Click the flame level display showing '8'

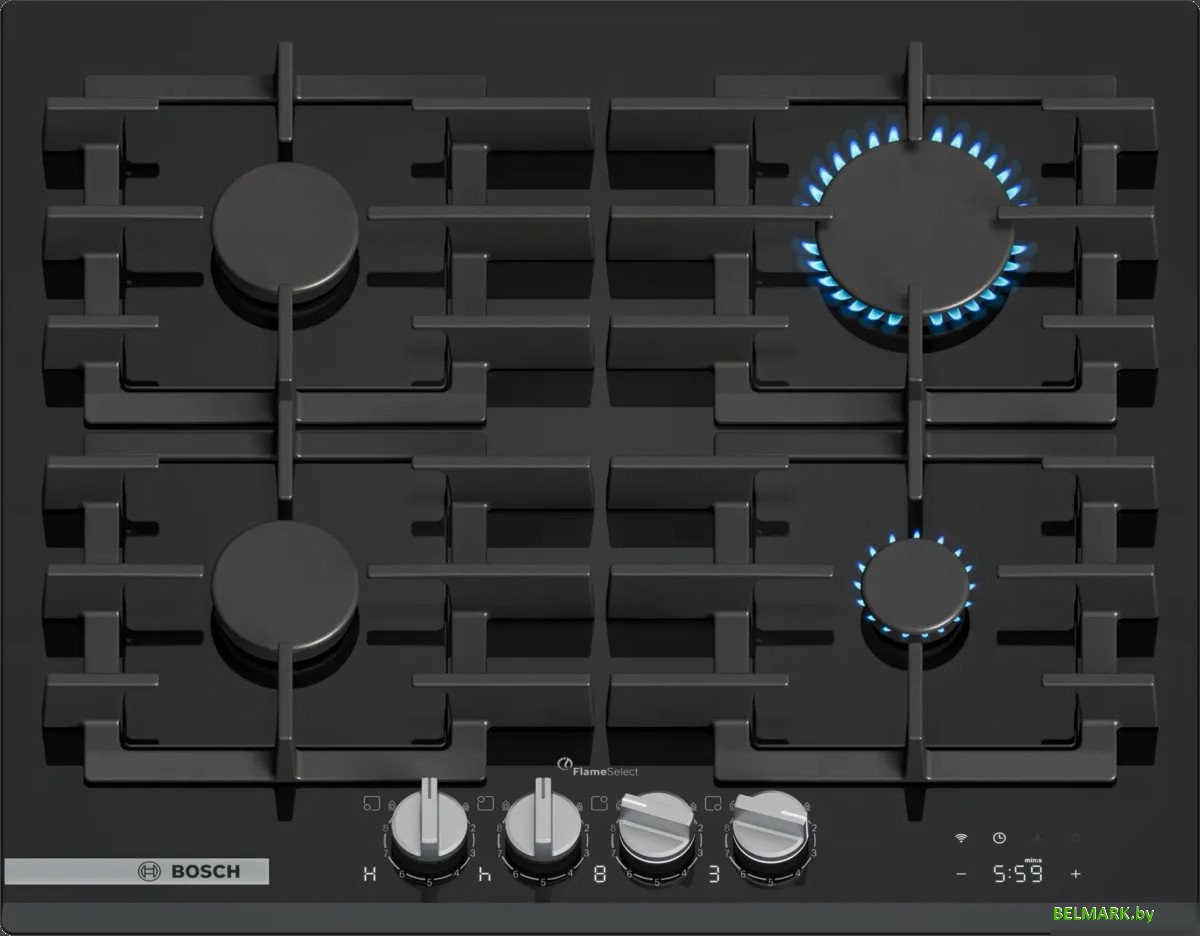click(x=600, y=875)
